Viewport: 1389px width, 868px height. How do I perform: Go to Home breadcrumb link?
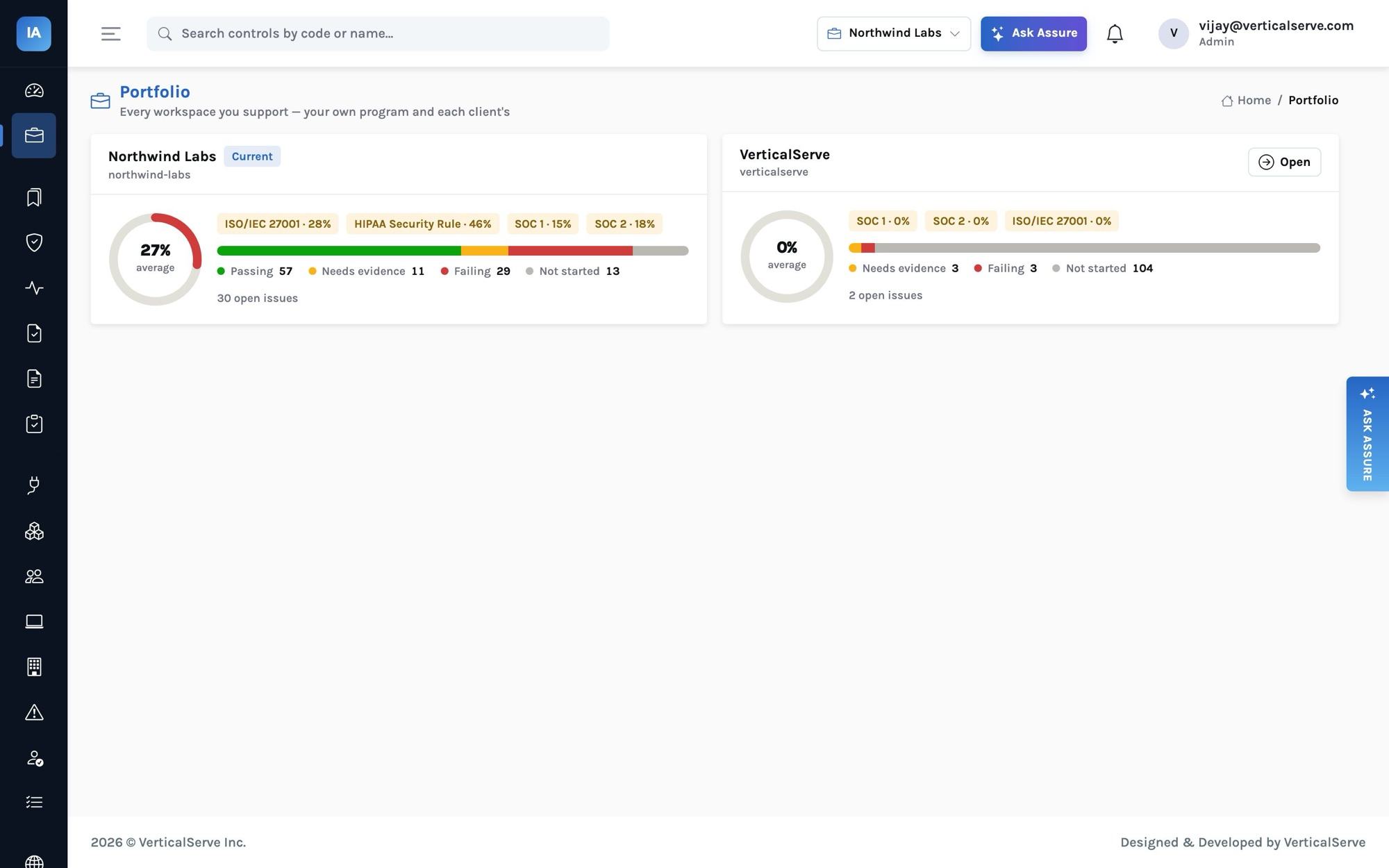click(1246, 100)
